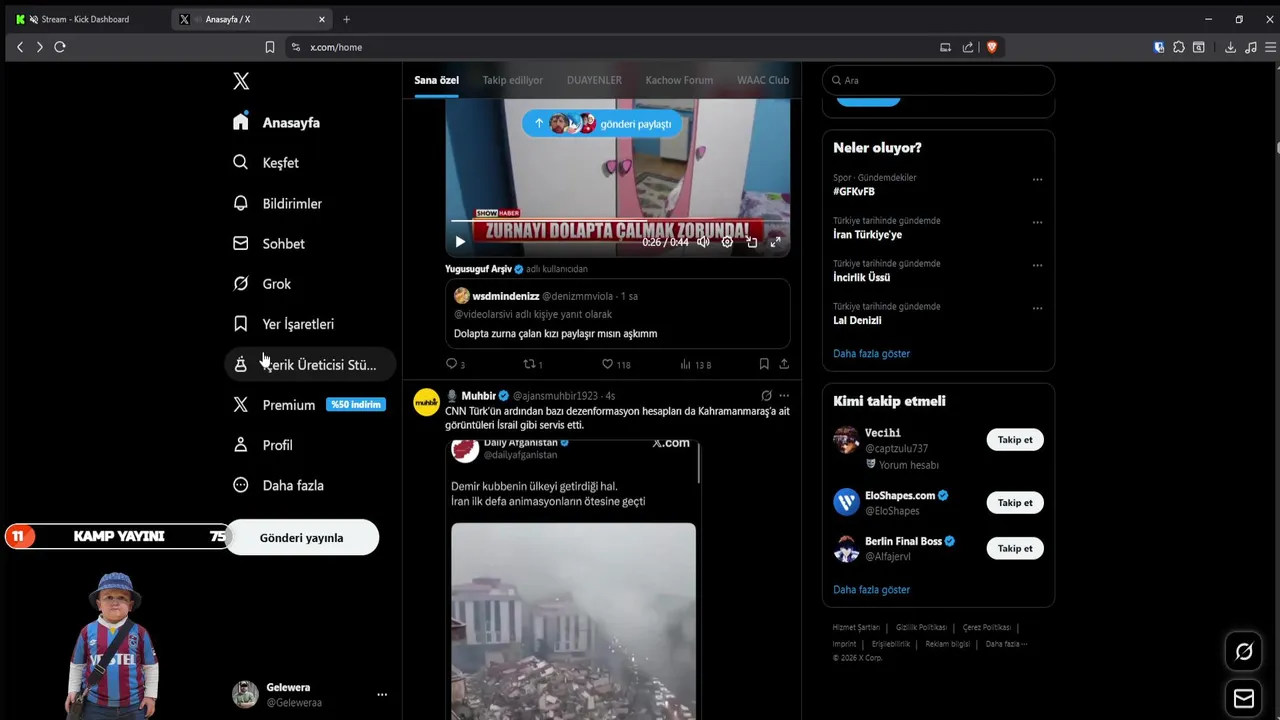1280x720 pixels.
Task: Reply to the zurna video post
Action: click(455, 365)
